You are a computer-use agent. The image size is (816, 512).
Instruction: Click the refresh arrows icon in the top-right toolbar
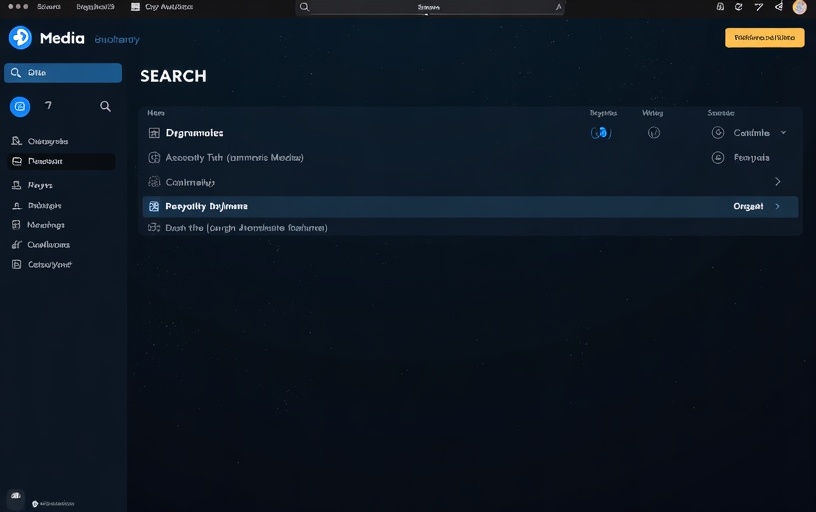point(738,7)
